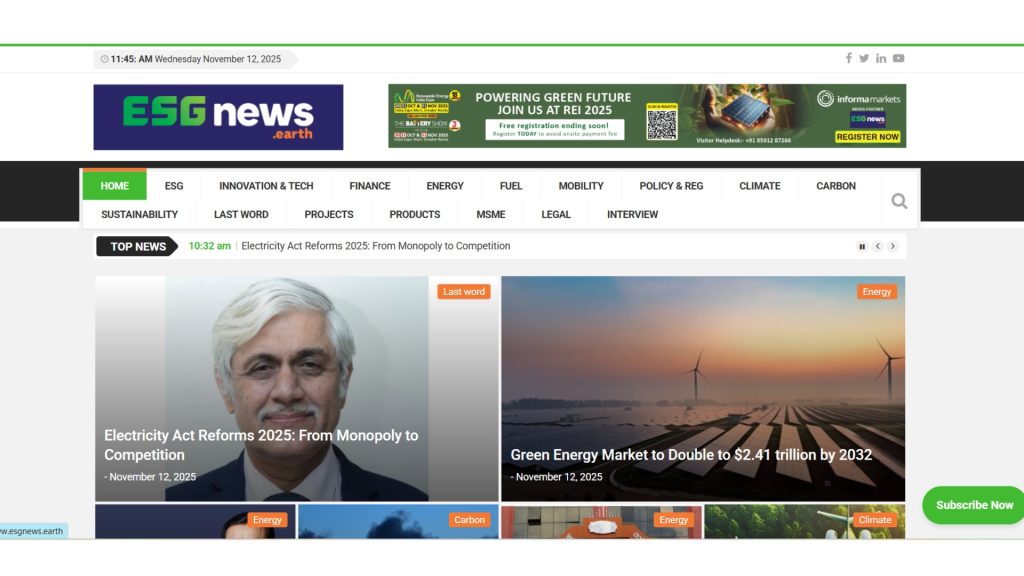Select the CARBON navigation item
The image size is (1024, 576).
click(834, 185)
